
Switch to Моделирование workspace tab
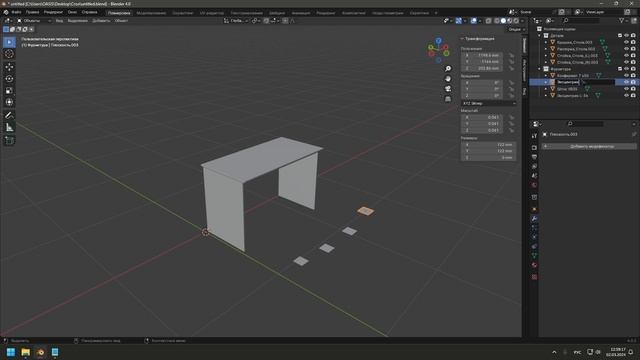coord(151,13)
